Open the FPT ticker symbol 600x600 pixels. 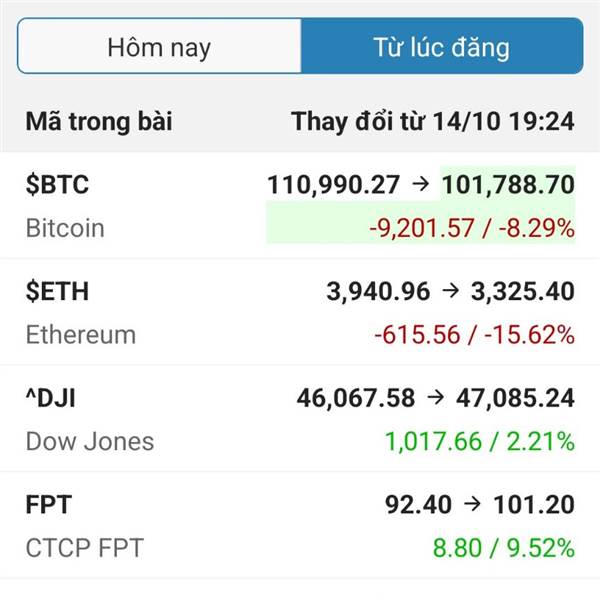coord(48,505)
